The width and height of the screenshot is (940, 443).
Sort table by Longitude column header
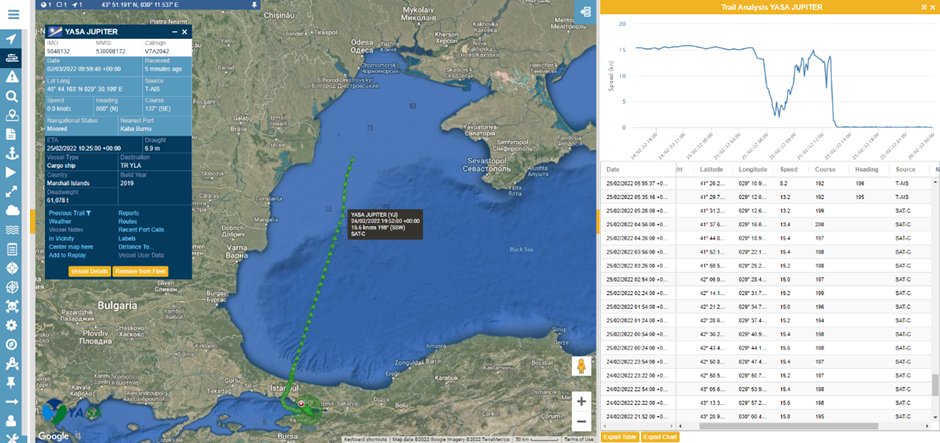click(x=752, y=170)
